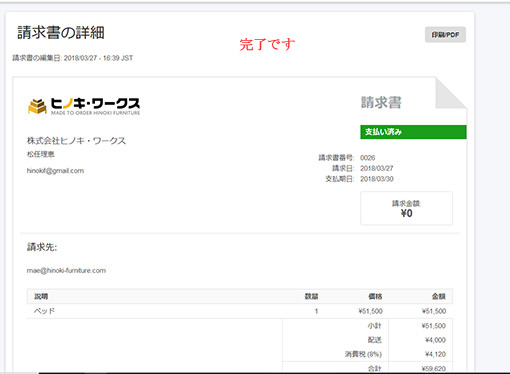The width and height of the screenshot is (510, 374).
Task: Click the ベッド item description
Action: pyautogui.click(x=44, y=311)
